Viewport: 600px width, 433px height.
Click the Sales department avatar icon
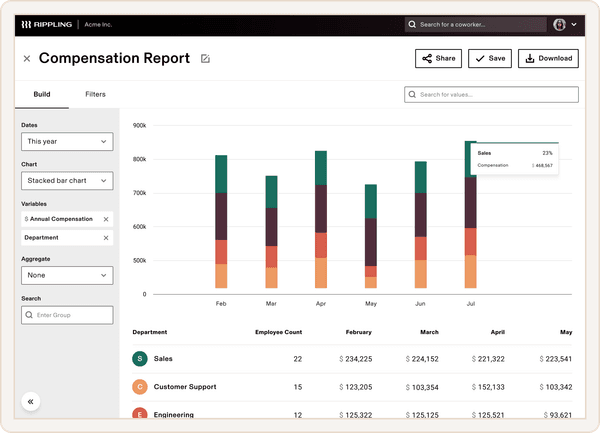click(140, 359)
